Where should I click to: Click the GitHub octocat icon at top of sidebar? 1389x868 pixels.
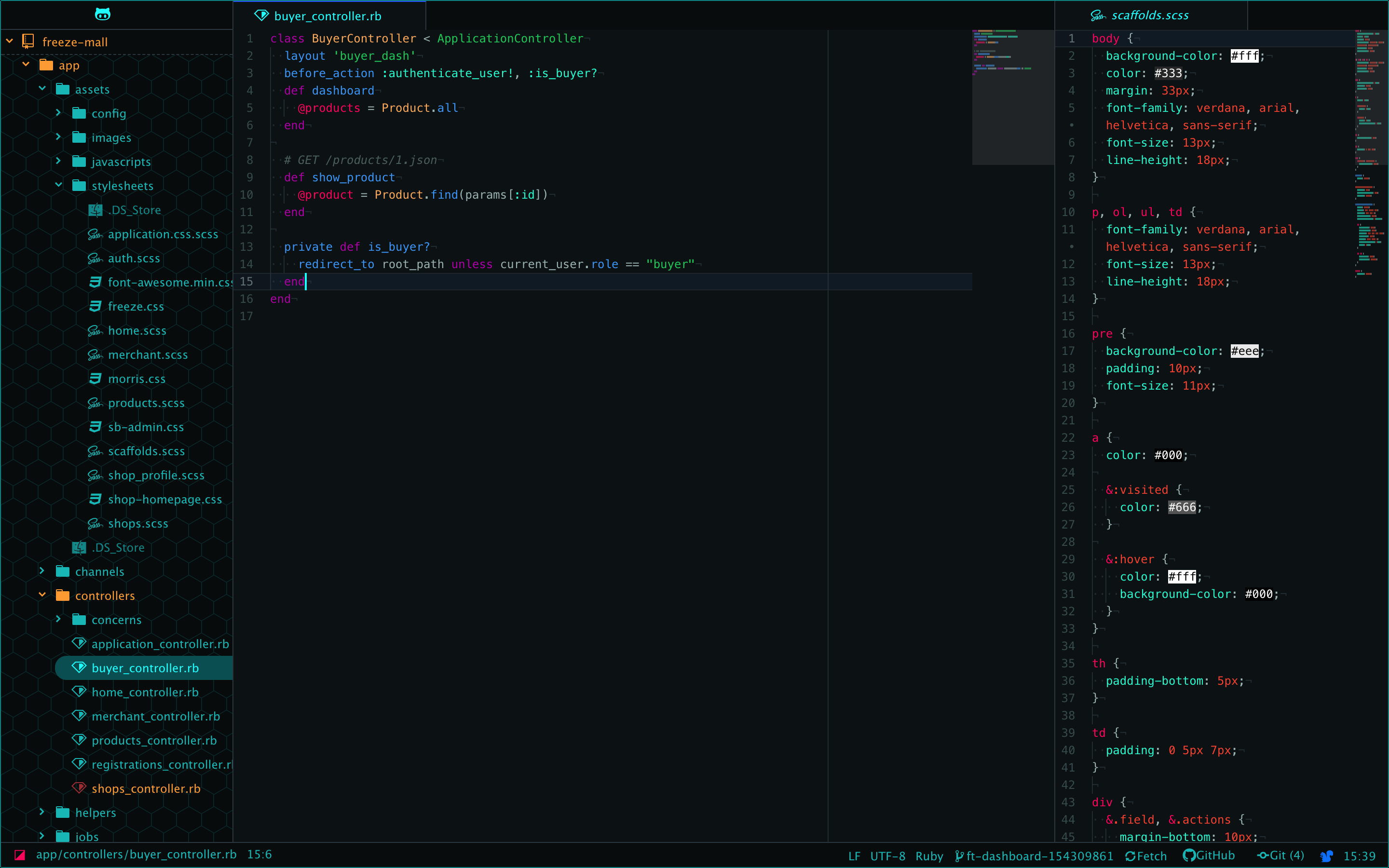point(102,14)
